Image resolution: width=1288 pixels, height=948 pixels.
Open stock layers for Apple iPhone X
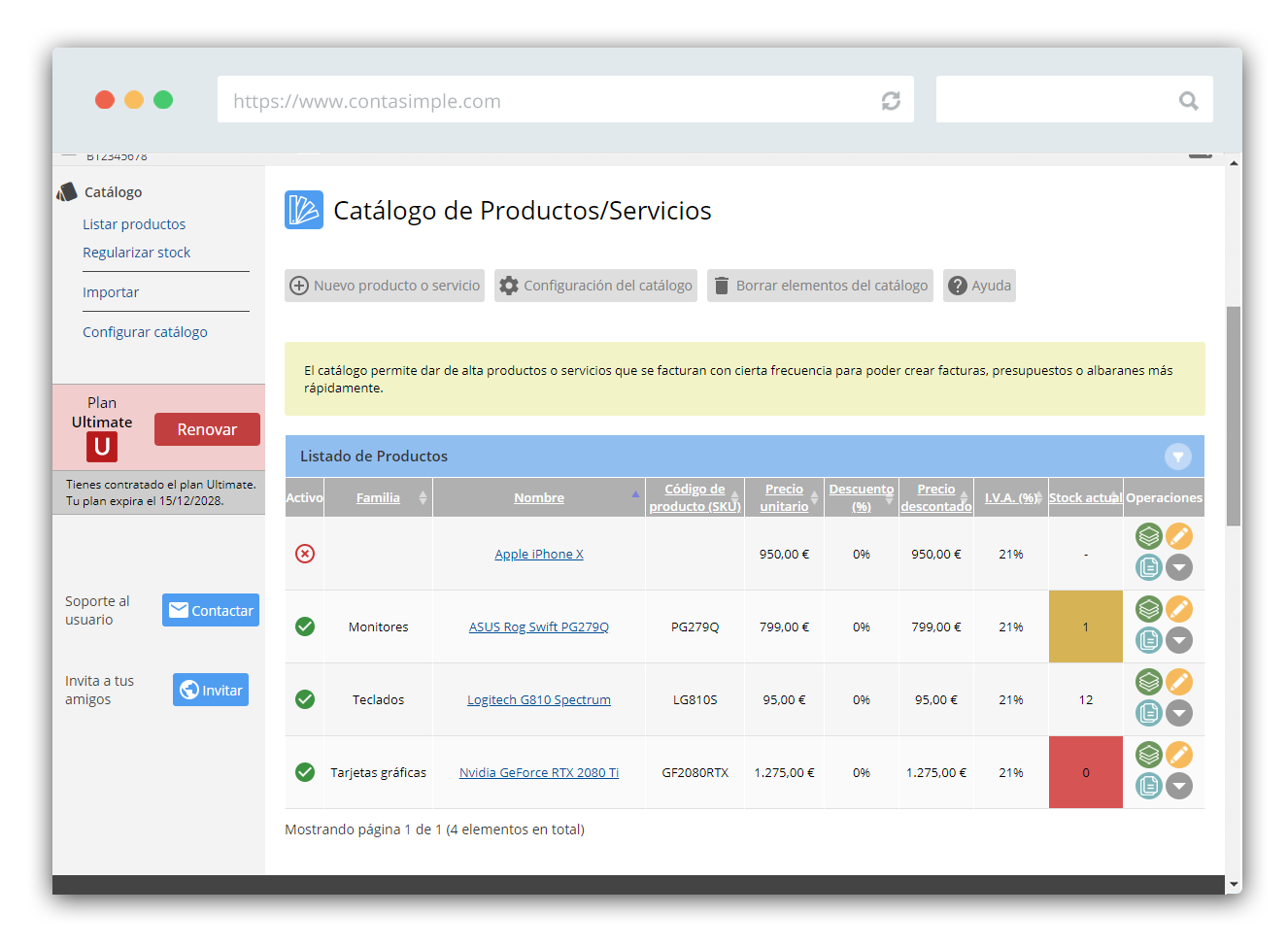1149,536
